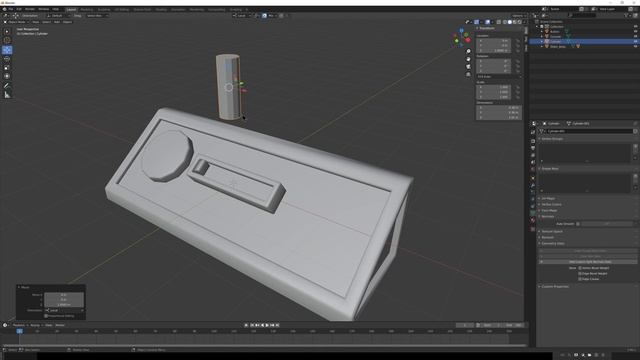Open the Object Mode dropdown
Screen dimensions: 640x360
click(16, 22)
